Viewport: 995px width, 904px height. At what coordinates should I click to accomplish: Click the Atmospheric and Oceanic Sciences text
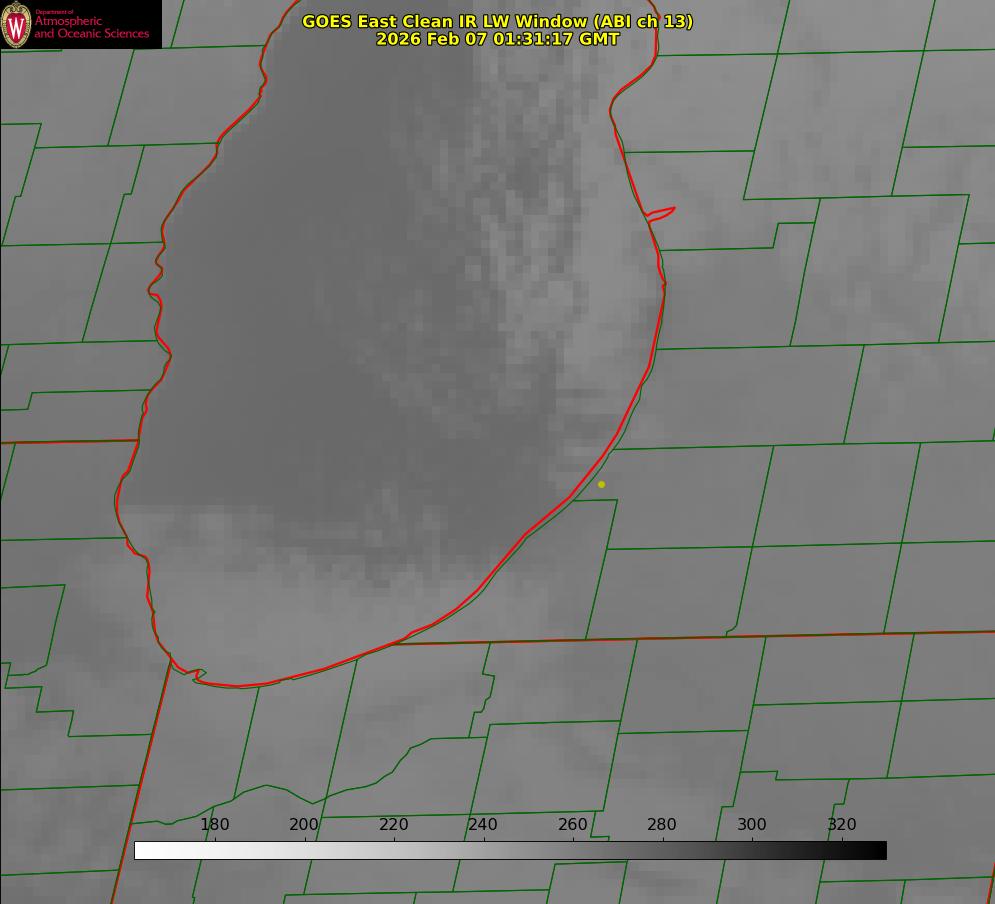91,27
